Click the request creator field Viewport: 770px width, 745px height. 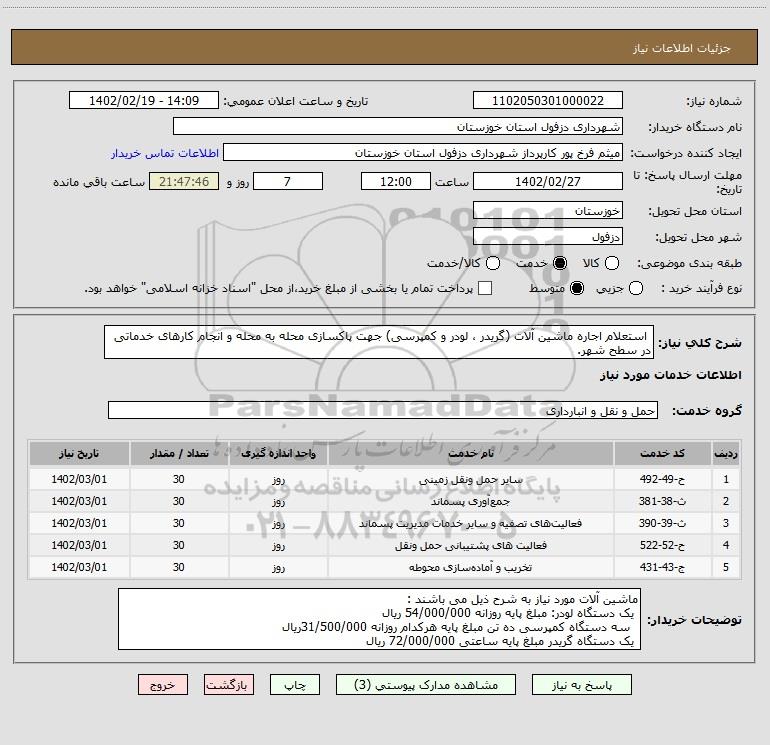[423, 153]
